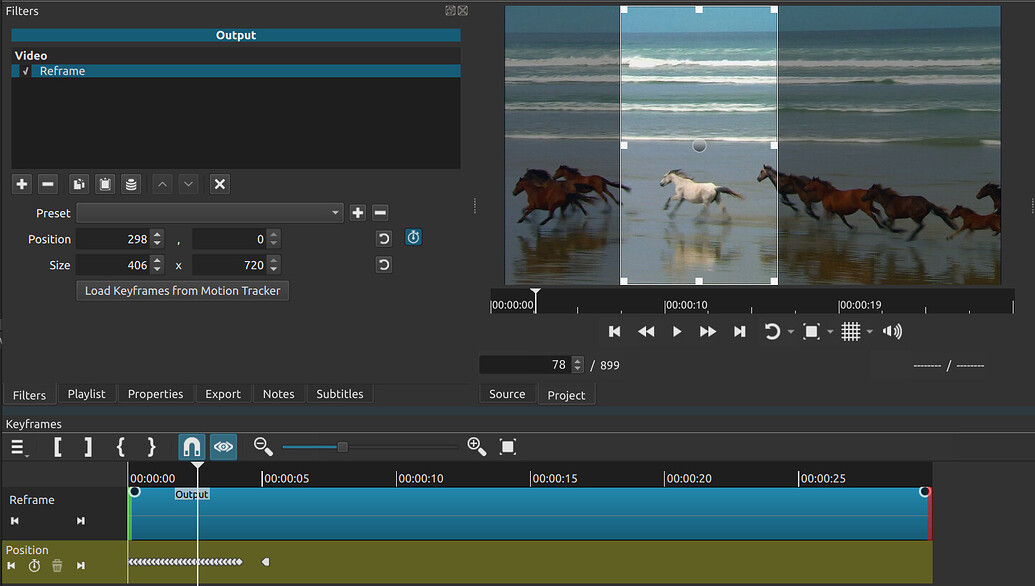Click the current frame field showing 78
1035x586 pixels.
click(525, 365)
